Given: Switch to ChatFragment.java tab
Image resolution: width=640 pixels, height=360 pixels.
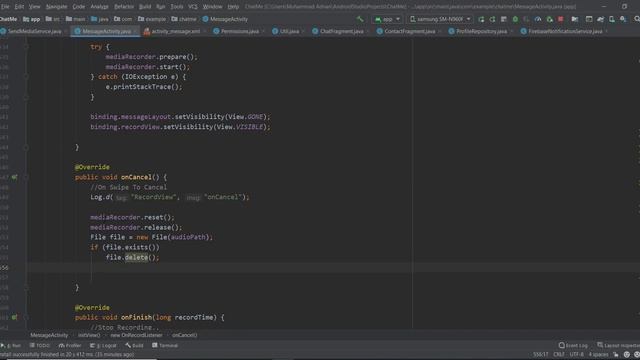Looking at the screenshot, I should pyautogui.click(x=342, y=31).
